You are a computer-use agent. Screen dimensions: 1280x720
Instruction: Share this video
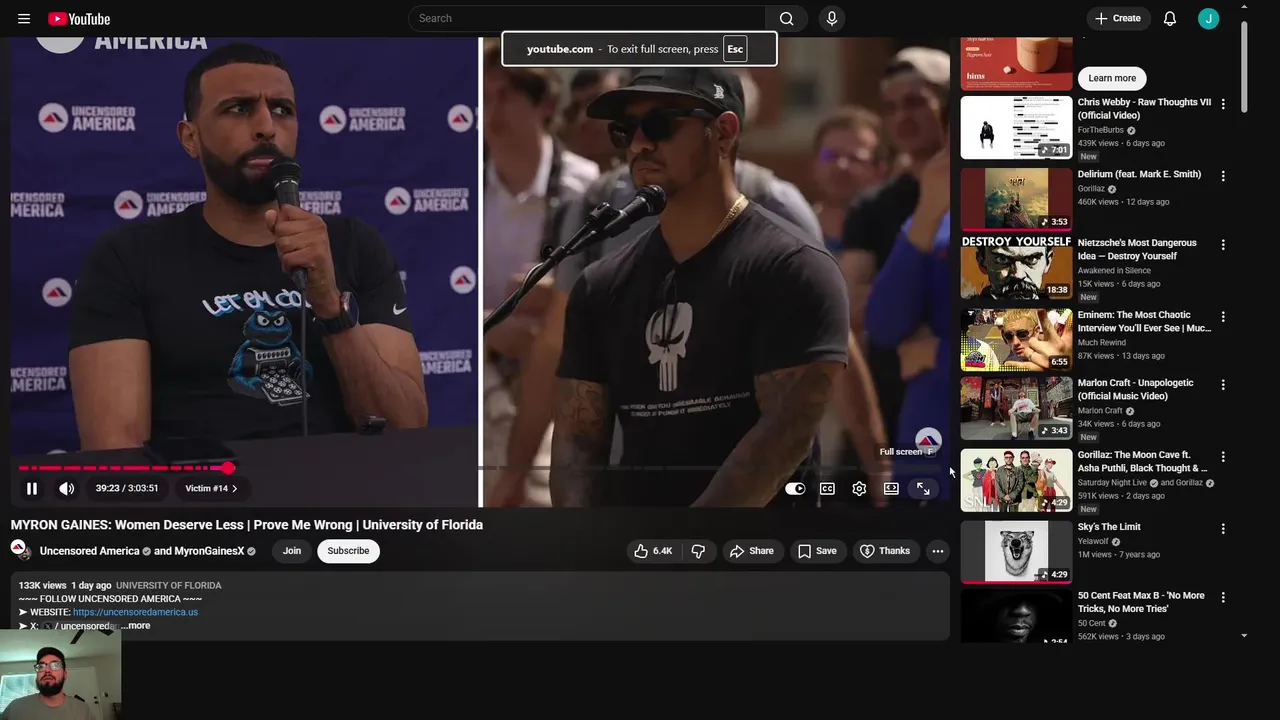(x=752, y=551)
